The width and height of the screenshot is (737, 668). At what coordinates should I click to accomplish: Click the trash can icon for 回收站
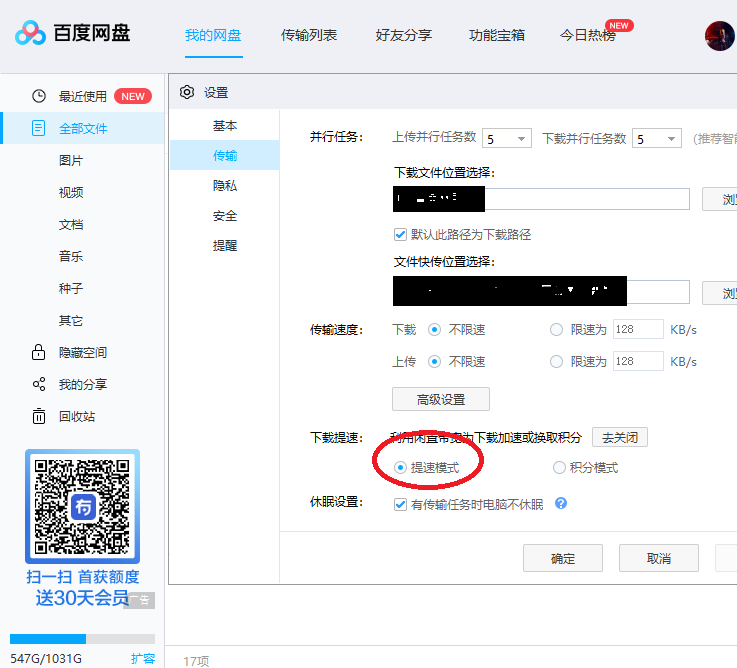click(x=39, y=416)
